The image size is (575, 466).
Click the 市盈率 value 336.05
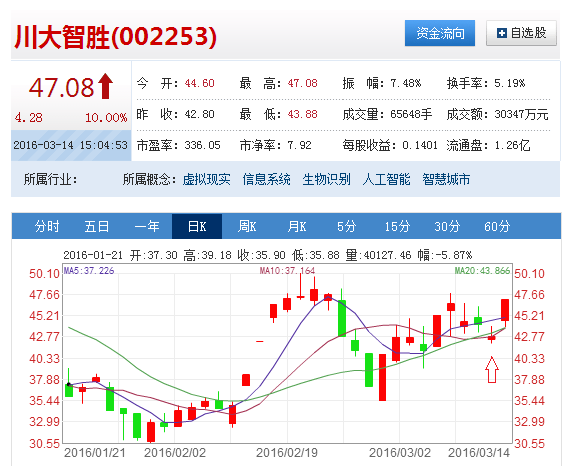(202, 146)
